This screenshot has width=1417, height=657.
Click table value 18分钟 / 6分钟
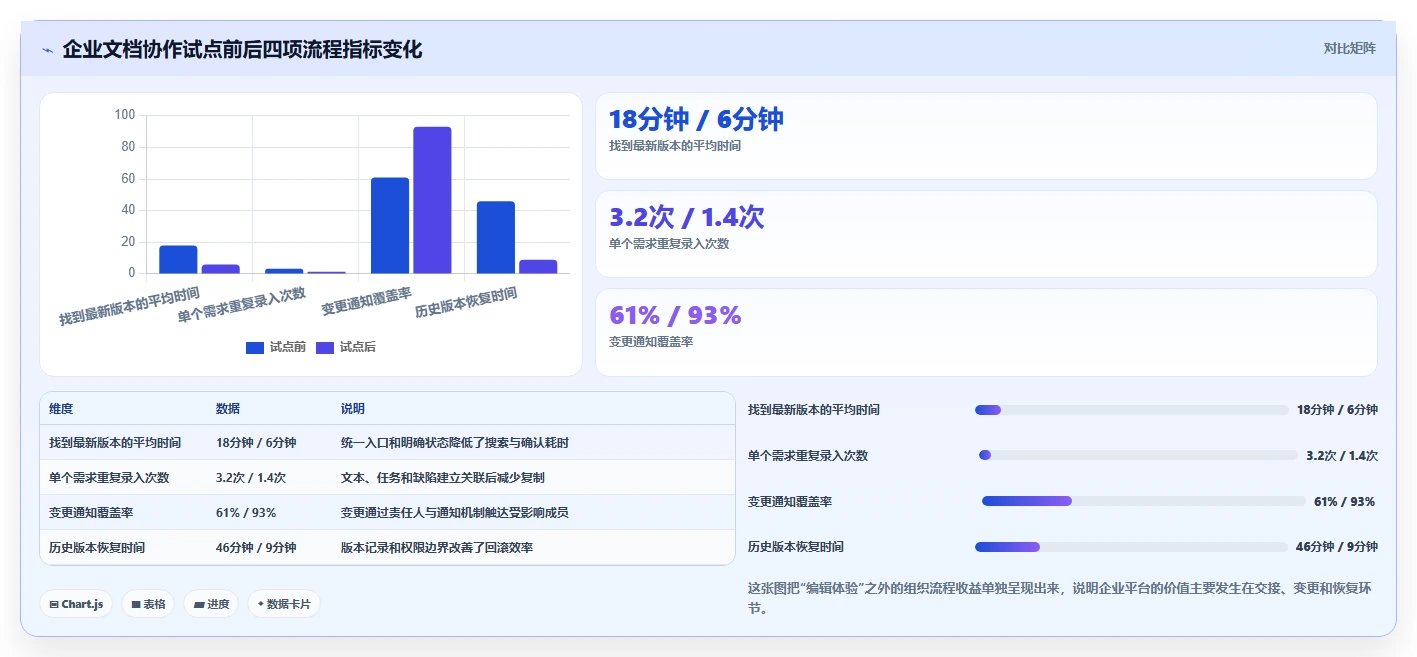[x=256, y=442]
